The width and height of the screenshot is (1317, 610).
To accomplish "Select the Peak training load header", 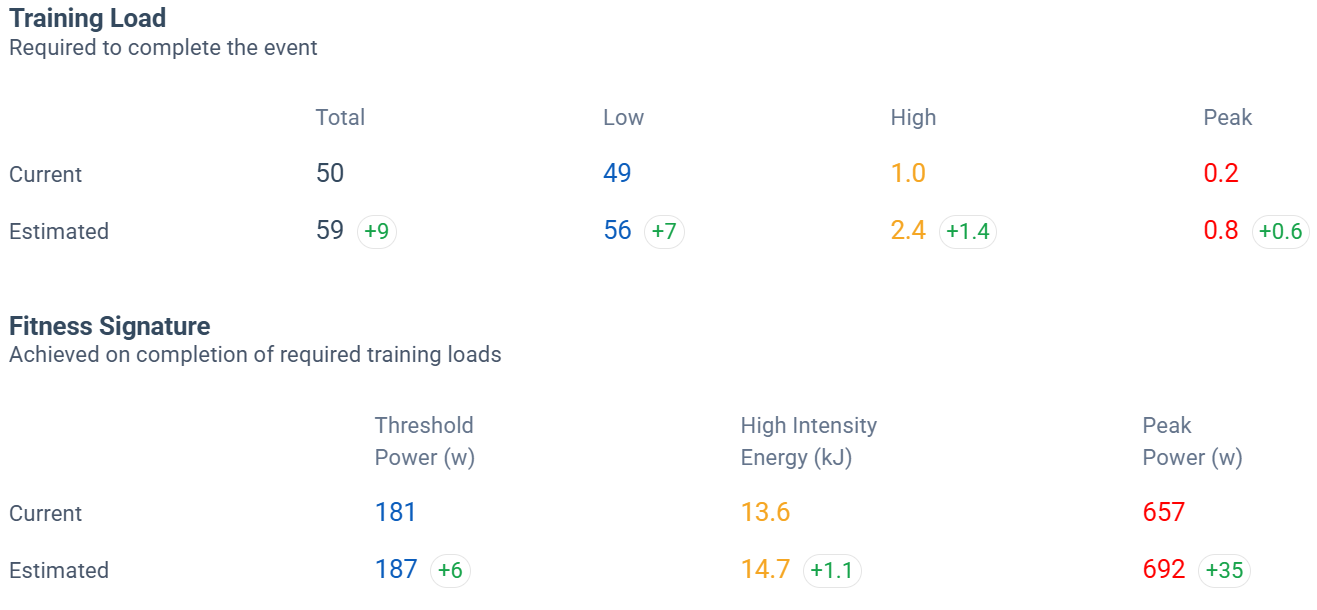I will tap(1227, 117).
